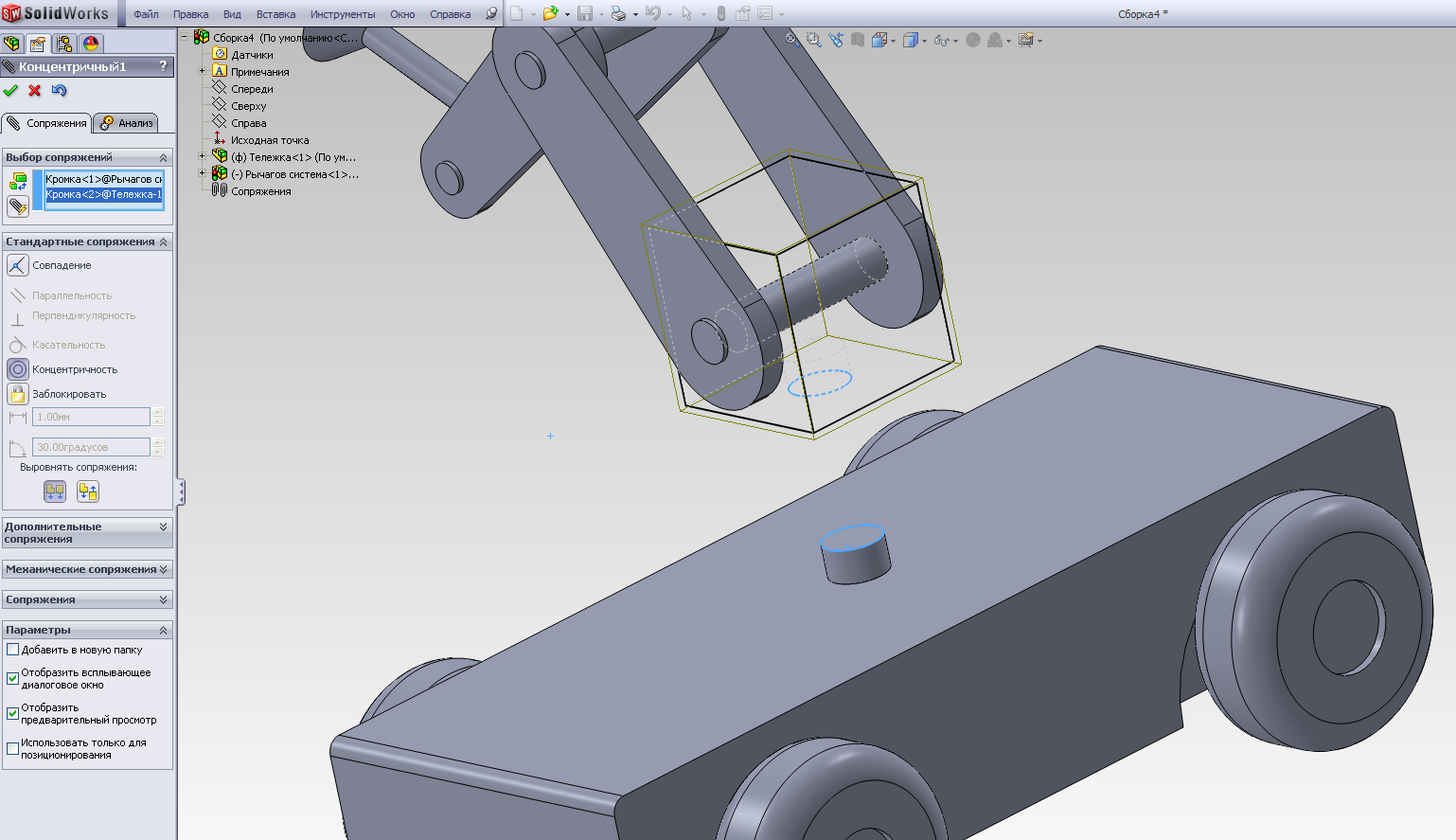Choose anti-aligned mate alignment button
Screen dimensions: 1456x840
tap(88, 491)
